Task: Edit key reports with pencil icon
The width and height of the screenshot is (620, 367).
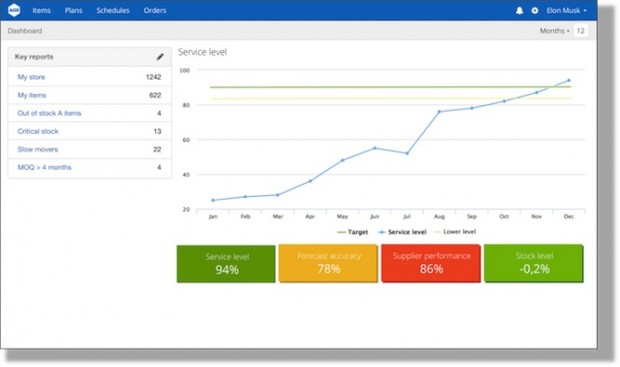Action: pos(160,57)
